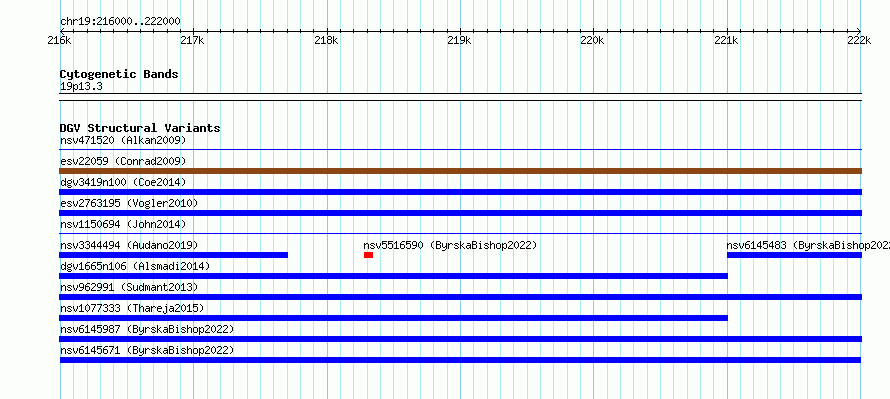This screenshot has width=890, height=399.
Task: Select the blue bar under nsv6145987
Action: pos(461,339)
